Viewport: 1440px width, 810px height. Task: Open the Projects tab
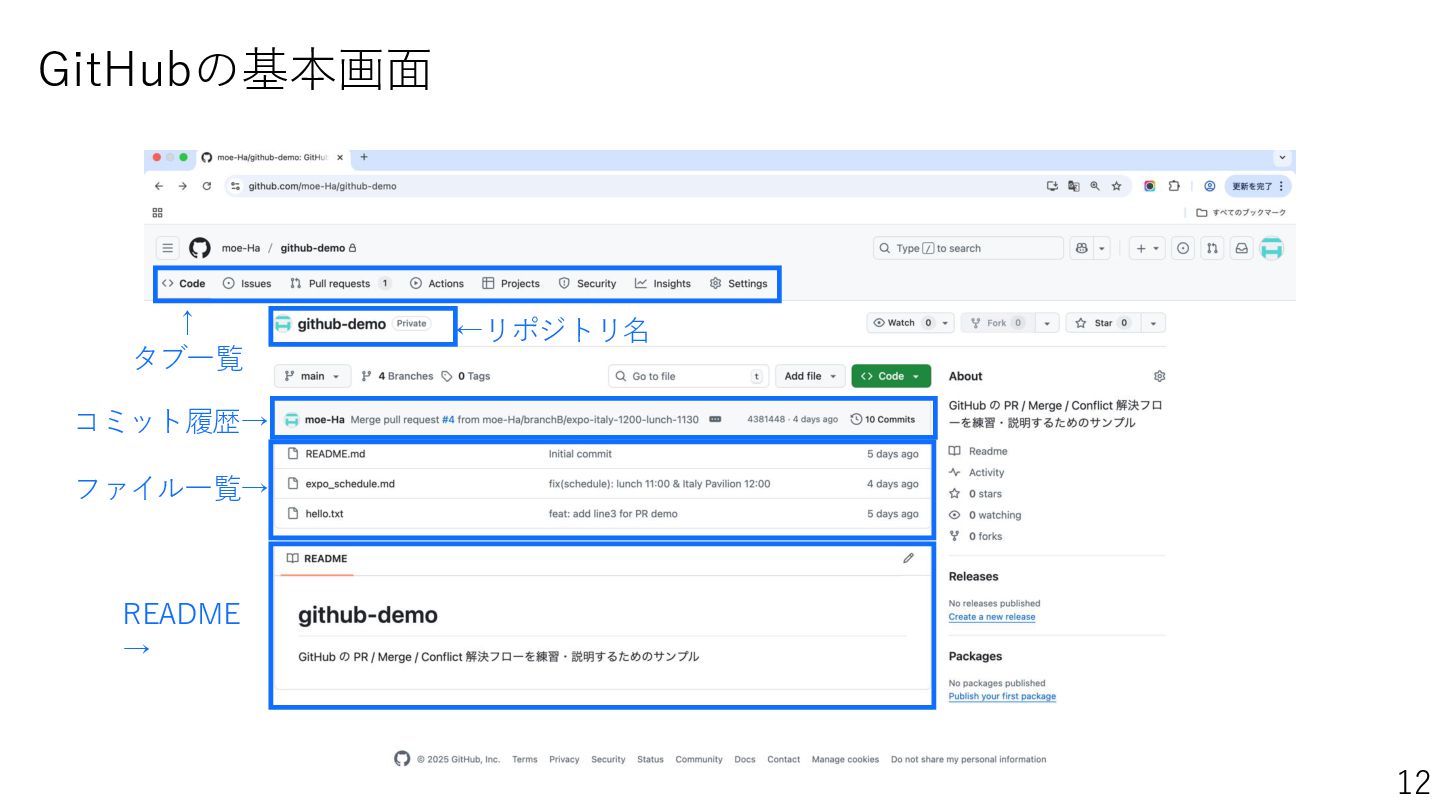pyautogui.click(x=511, y=283)
